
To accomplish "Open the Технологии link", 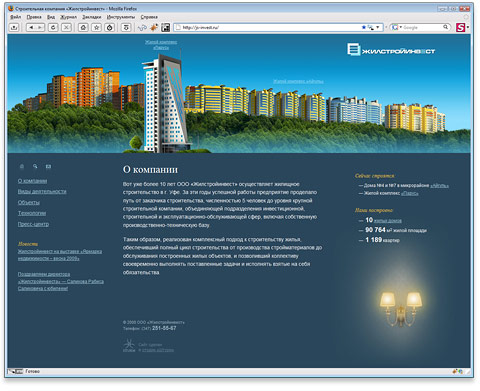I will pos(32,213).
